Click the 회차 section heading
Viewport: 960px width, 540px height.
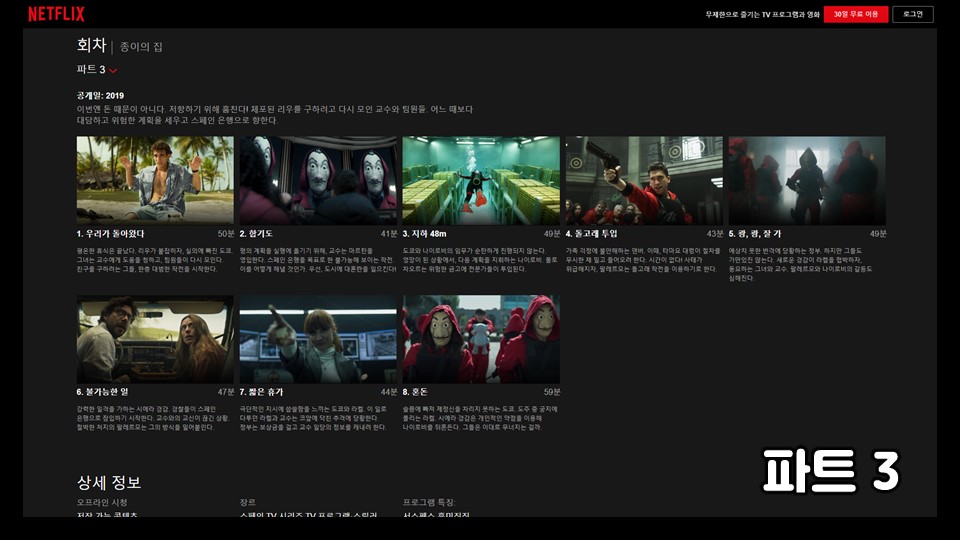coord(92,45)
